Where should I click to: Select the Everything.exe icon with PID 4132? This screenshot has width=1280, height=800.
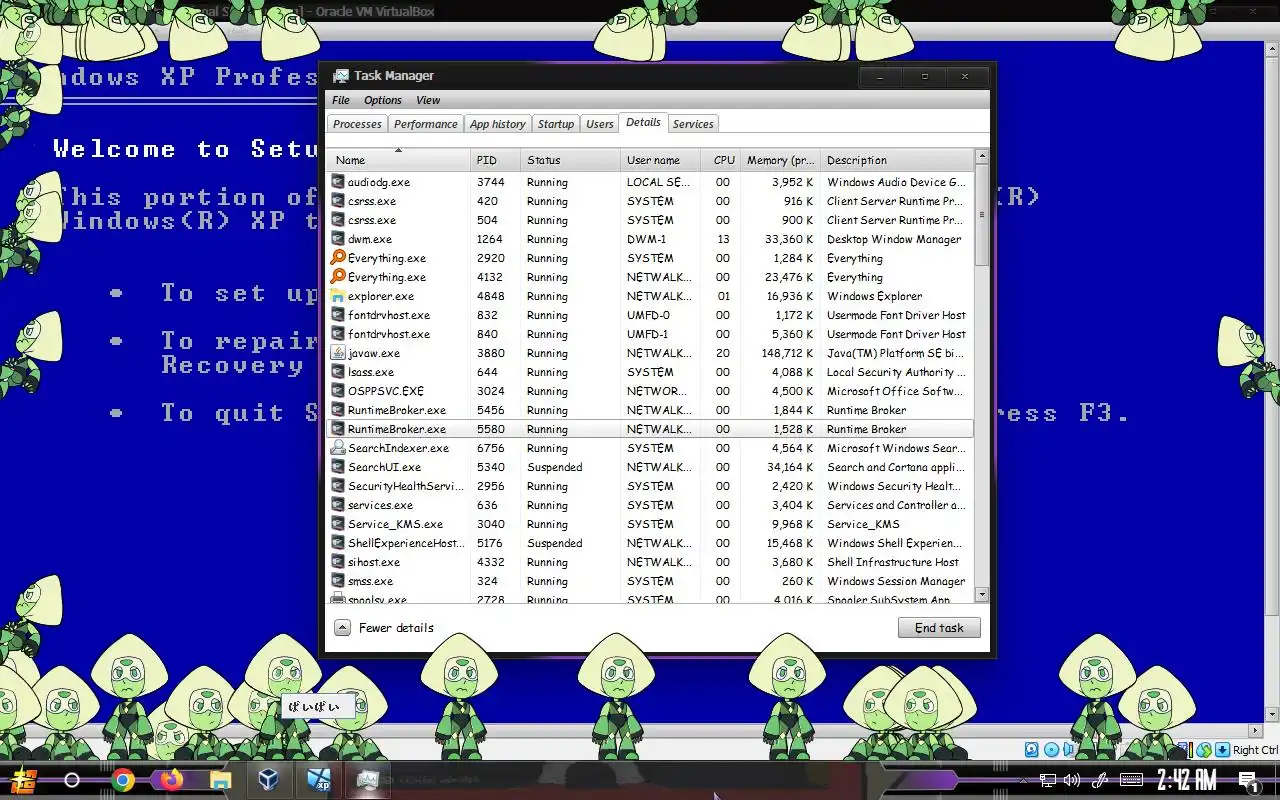[338, 277]
